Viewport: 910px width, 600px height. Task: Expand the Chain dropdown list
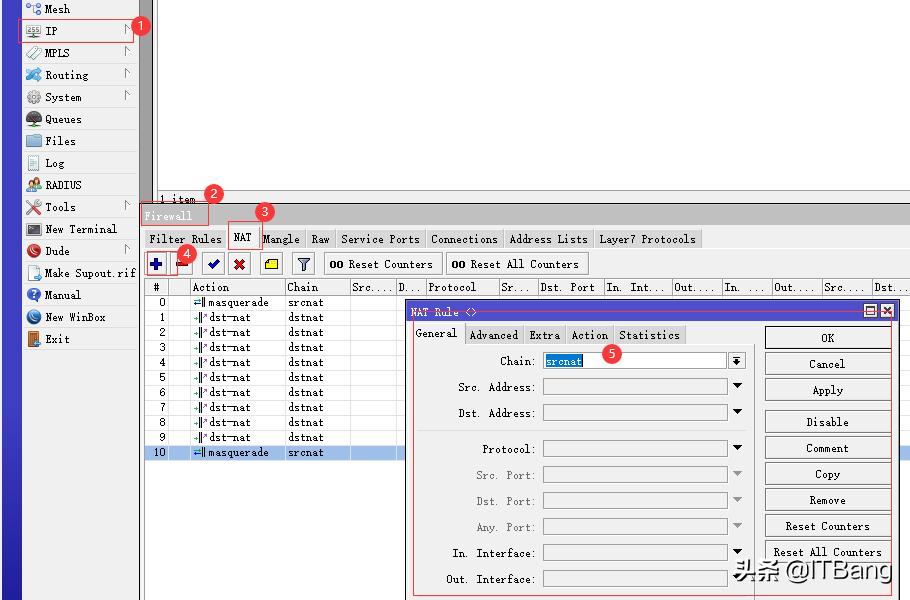pos(737,361)
